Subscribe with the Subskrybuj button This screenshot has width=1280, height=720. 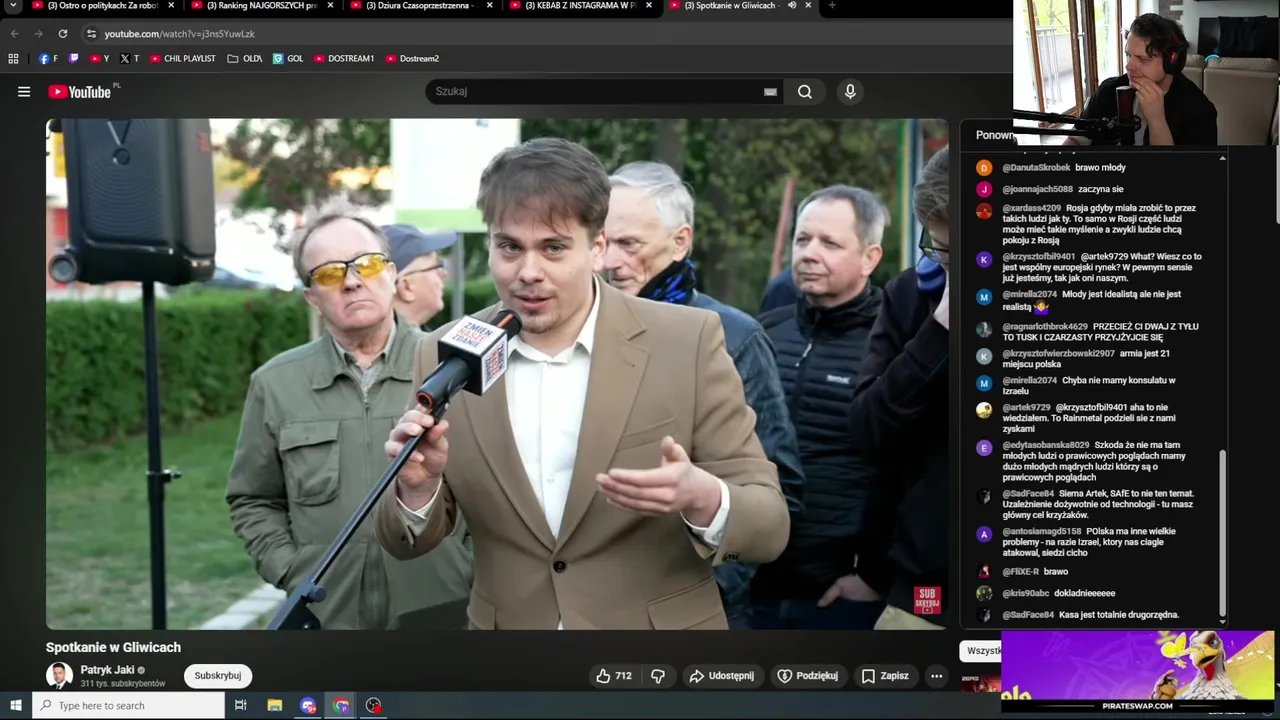click(218, 676)
